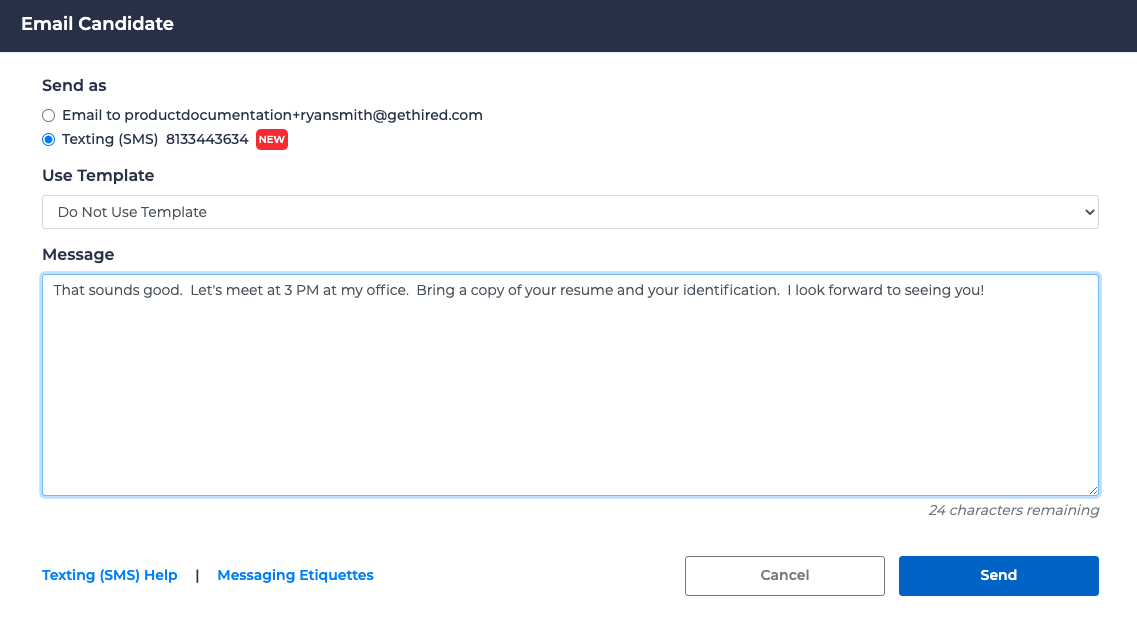Click the phone number 8133443634

tap(209, 139)
